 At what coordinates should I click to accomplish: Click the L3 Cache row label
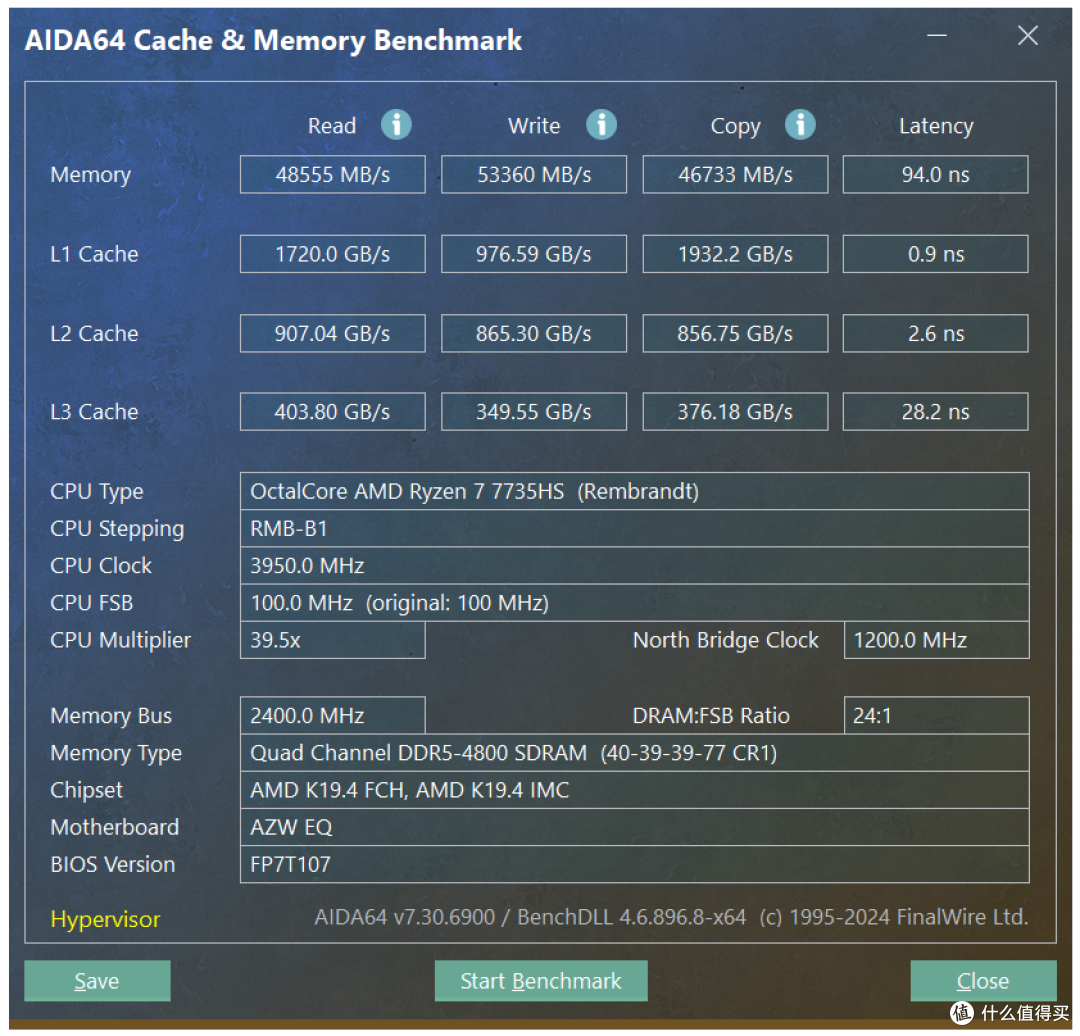click(x=94, y=412)
